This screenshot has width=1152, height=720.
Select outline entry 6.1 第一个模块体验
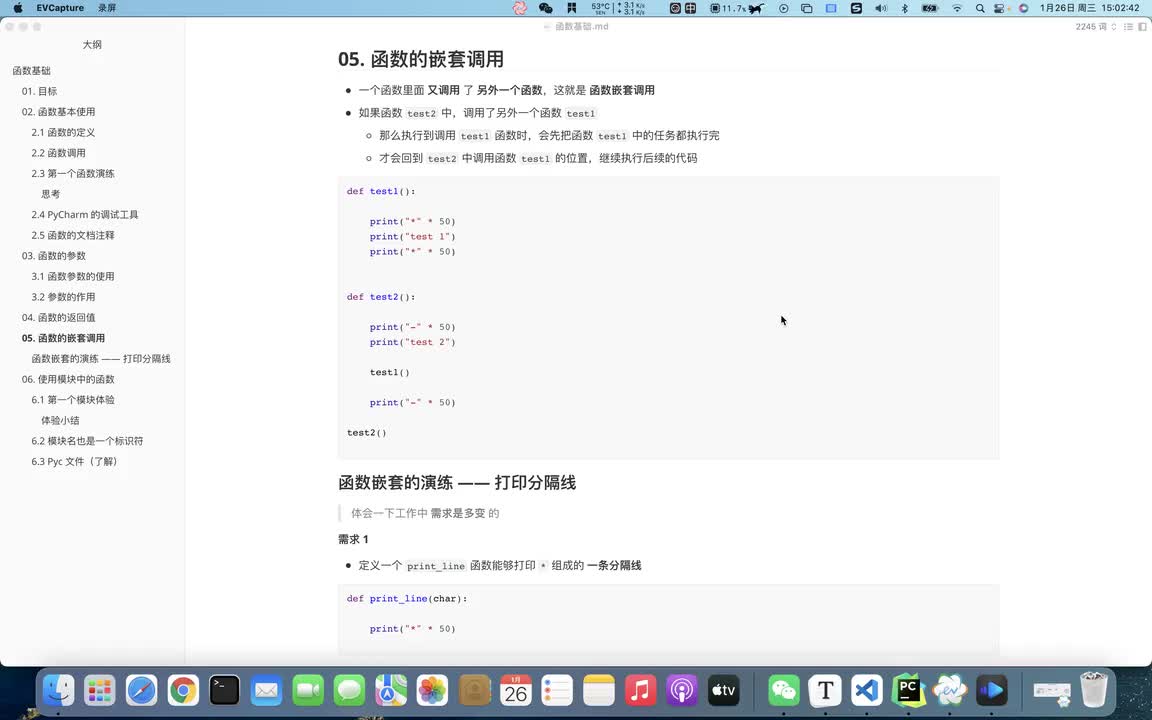pyautogui.click(x=73, y=400)
